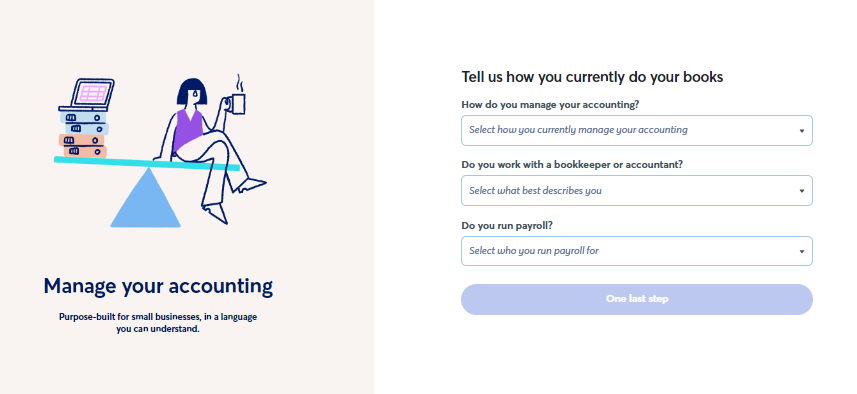Screen dimensions: 857x394
Task: Click the steaming coffee mug illustration
Action: click(x=237, y=96)
